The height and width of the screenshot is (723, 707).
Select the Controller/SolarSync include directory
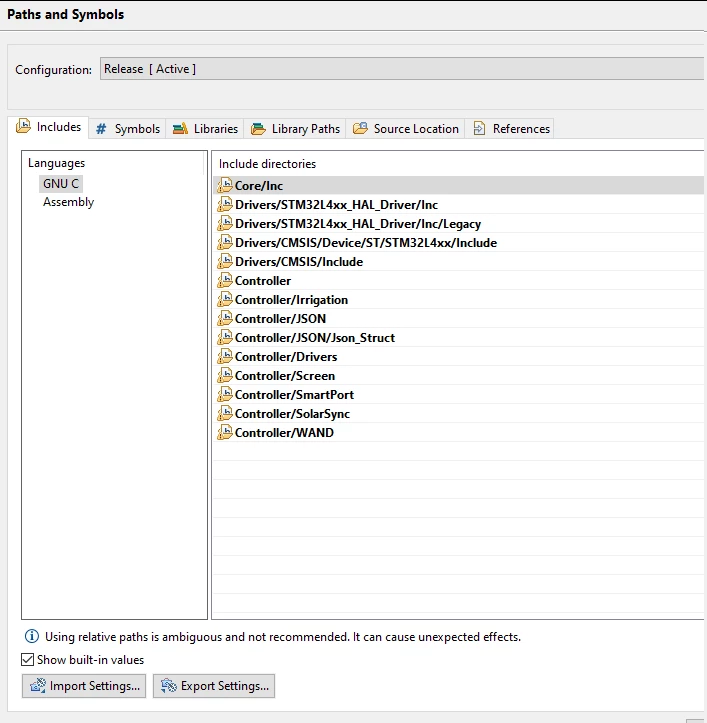[x=458, y=414]
